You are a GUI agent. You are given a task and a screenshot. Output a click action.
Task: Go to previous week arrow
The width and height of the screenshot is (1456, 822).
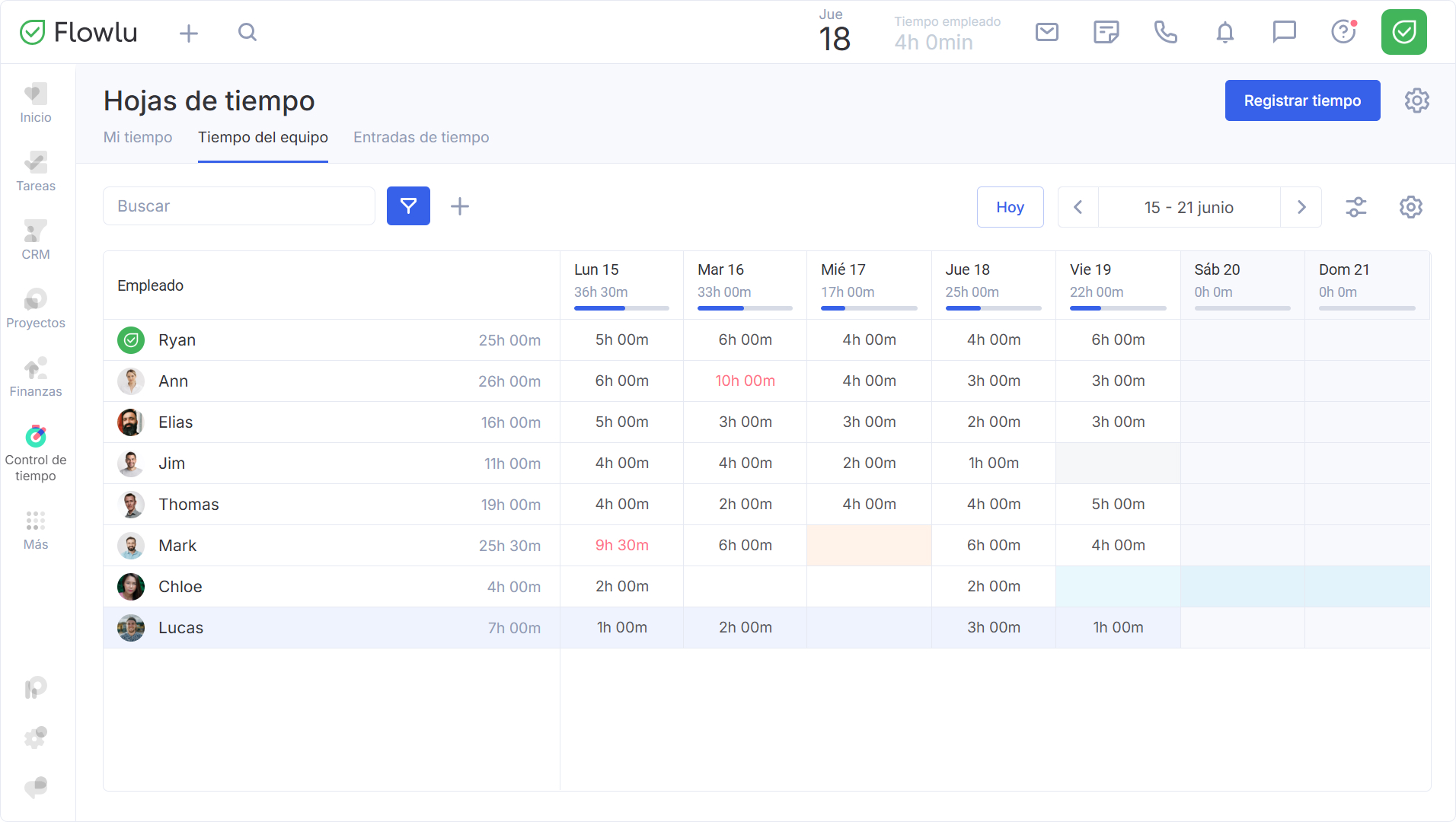[1078, 207]
